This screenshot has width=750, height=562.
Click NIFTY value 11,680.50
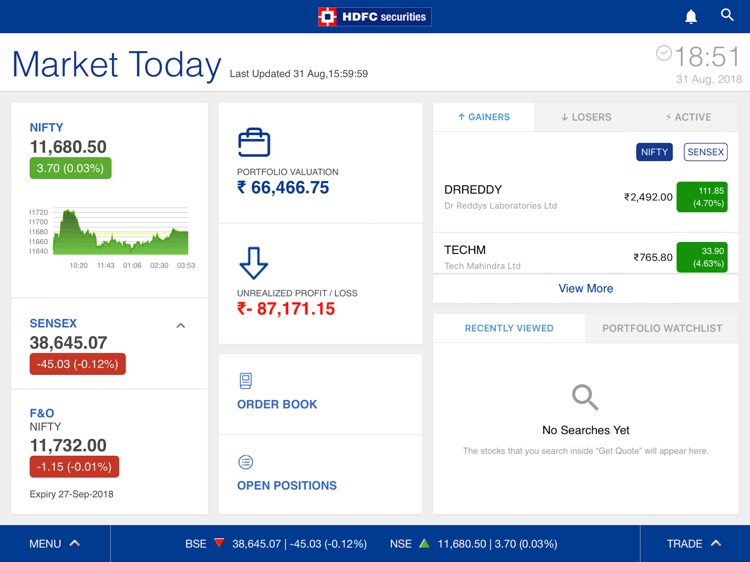pos(68,147)
